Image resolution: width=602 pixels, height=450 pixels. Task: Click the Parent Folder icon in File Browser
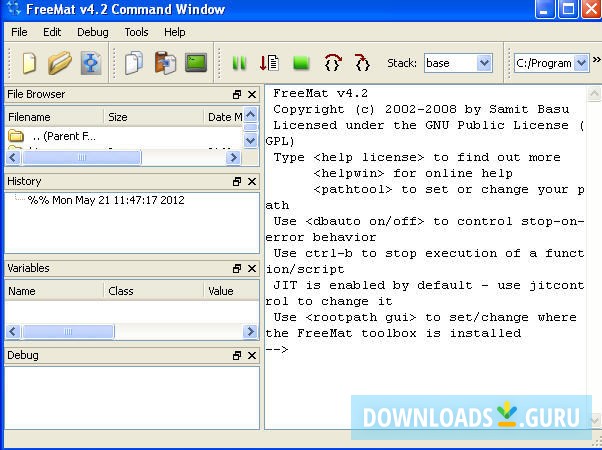[x=16, y=136]
